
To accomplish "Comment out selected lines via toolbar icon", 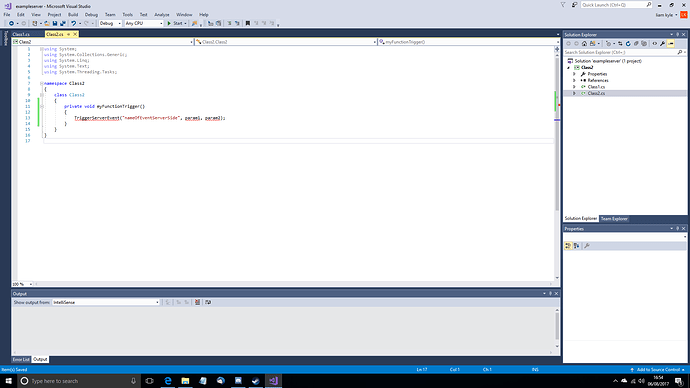I will [229, 23].
